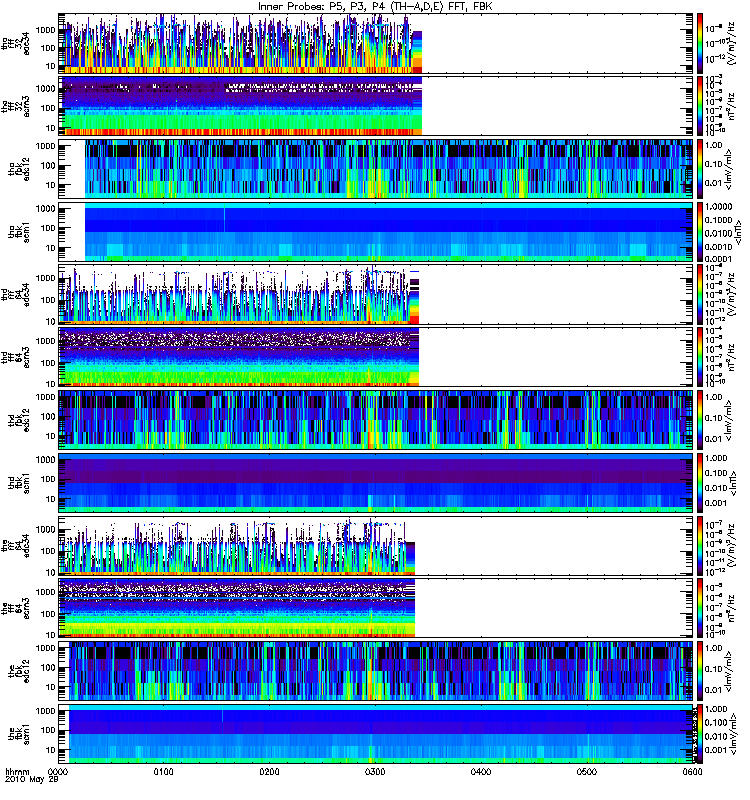The width and height of the screenshot is (750, 800).
Task: Click the color bar beside thd fbk edc12
Action: 700,420
